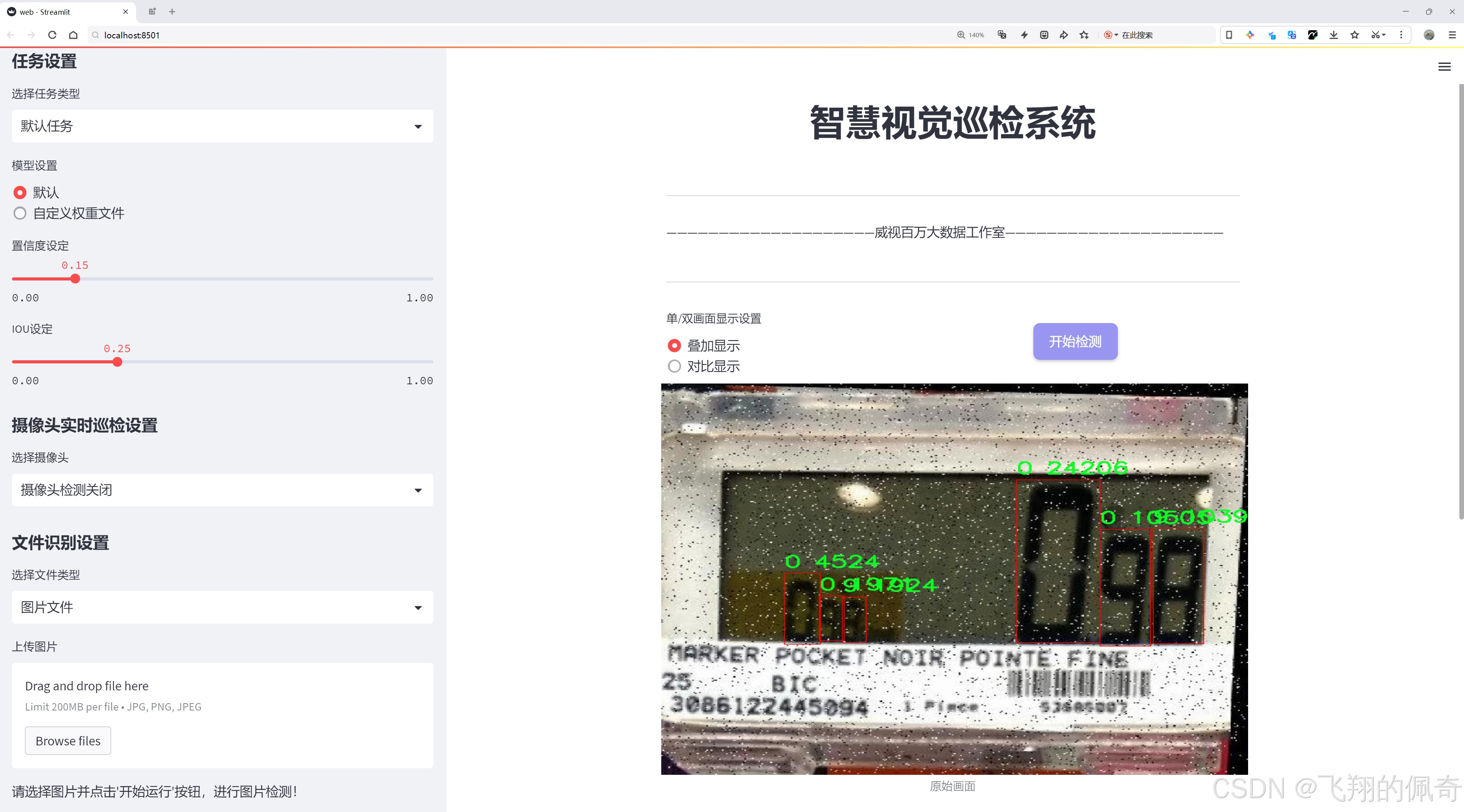Go to the browser home page icon

(73, 35)
